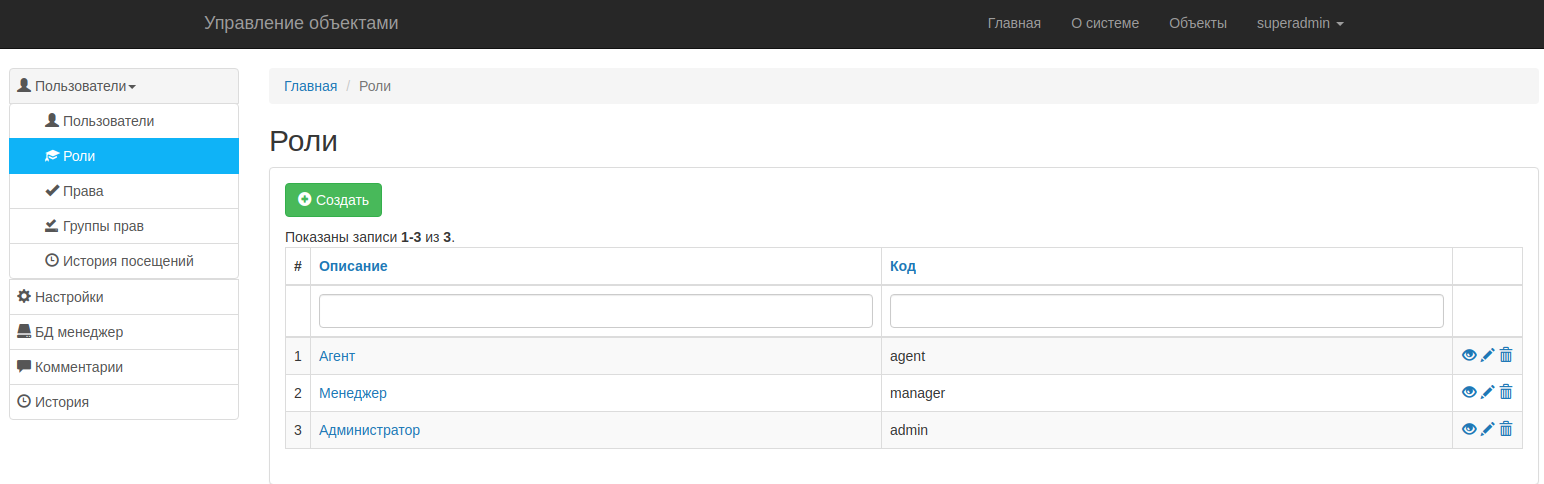Click the trash icon for Менеджер row
1544x484 pixels.
(x=1506, y=392)
